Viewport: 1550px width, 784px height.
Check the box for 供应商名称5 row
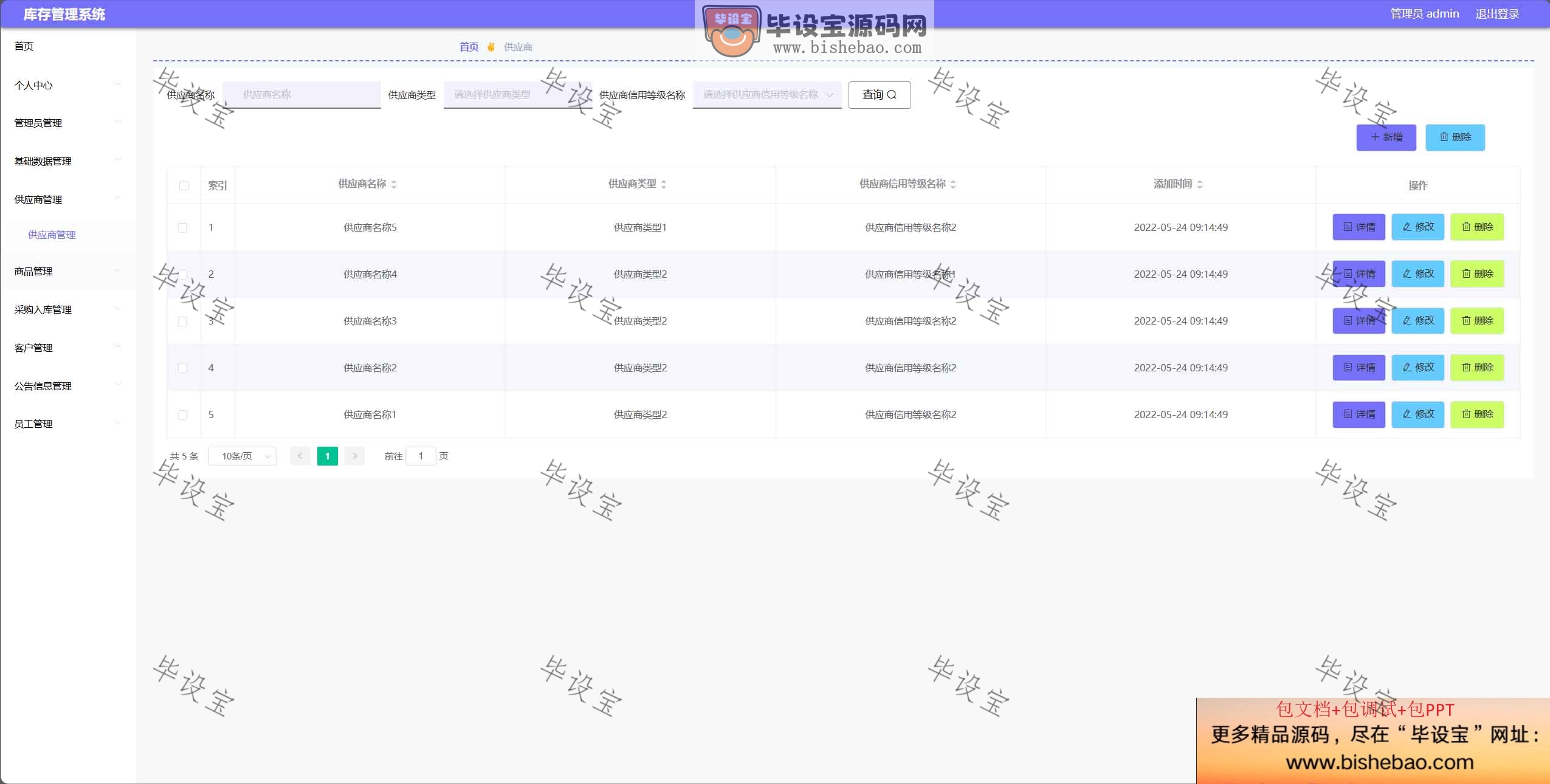click(182, 227)
